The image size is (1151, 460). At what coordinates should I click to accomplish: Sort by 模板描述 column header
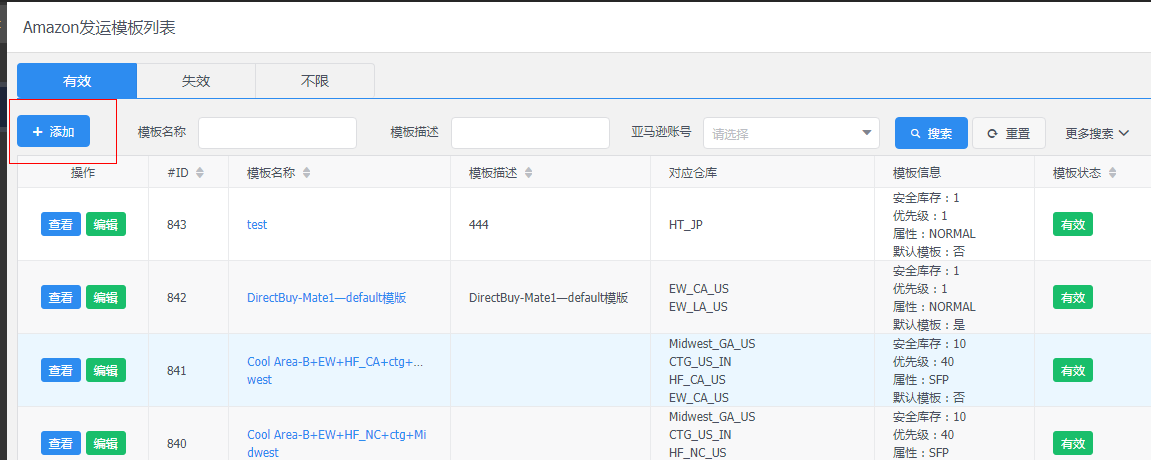(529, 172)
